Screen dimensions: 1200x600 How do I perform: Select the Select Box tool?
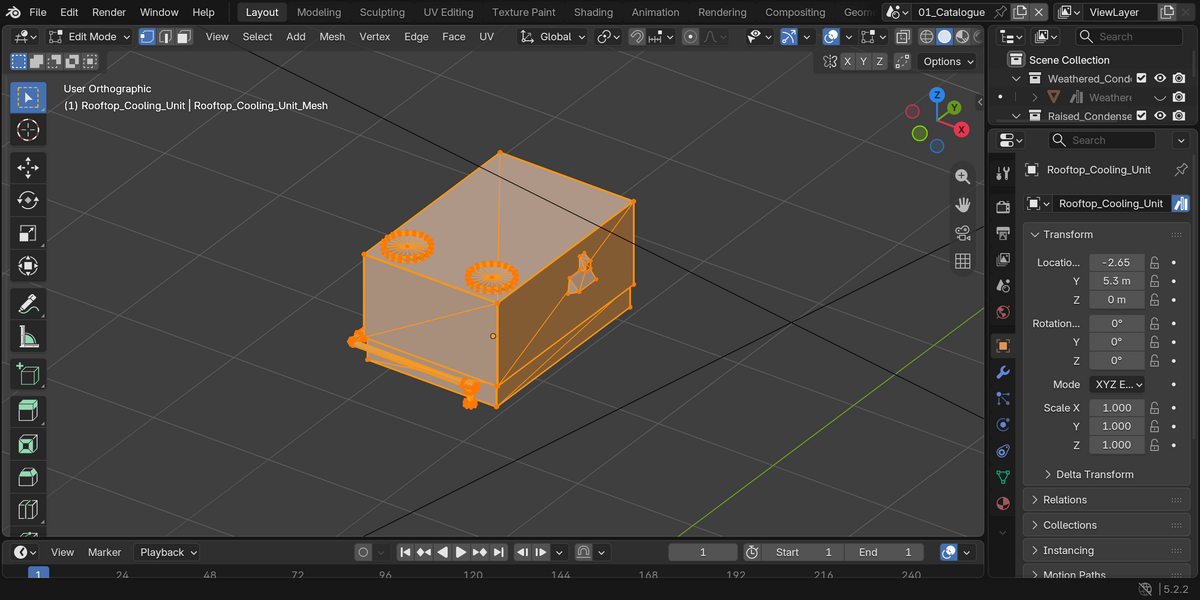(x=28, y=97)
